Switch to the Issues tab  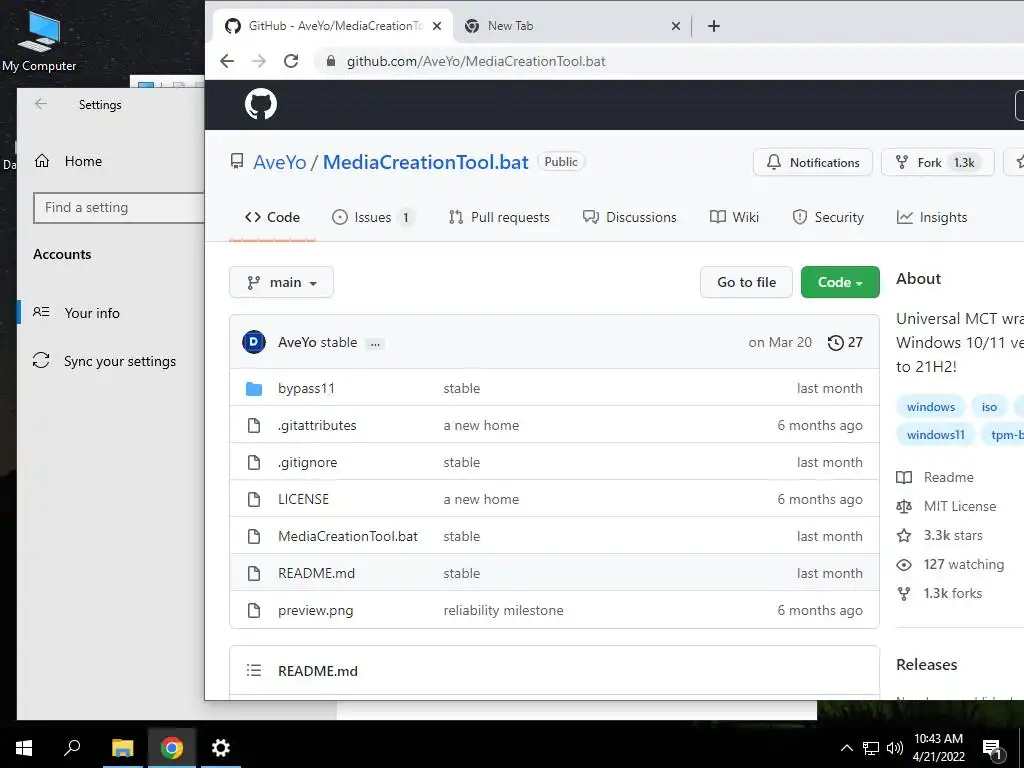[373, 217]
